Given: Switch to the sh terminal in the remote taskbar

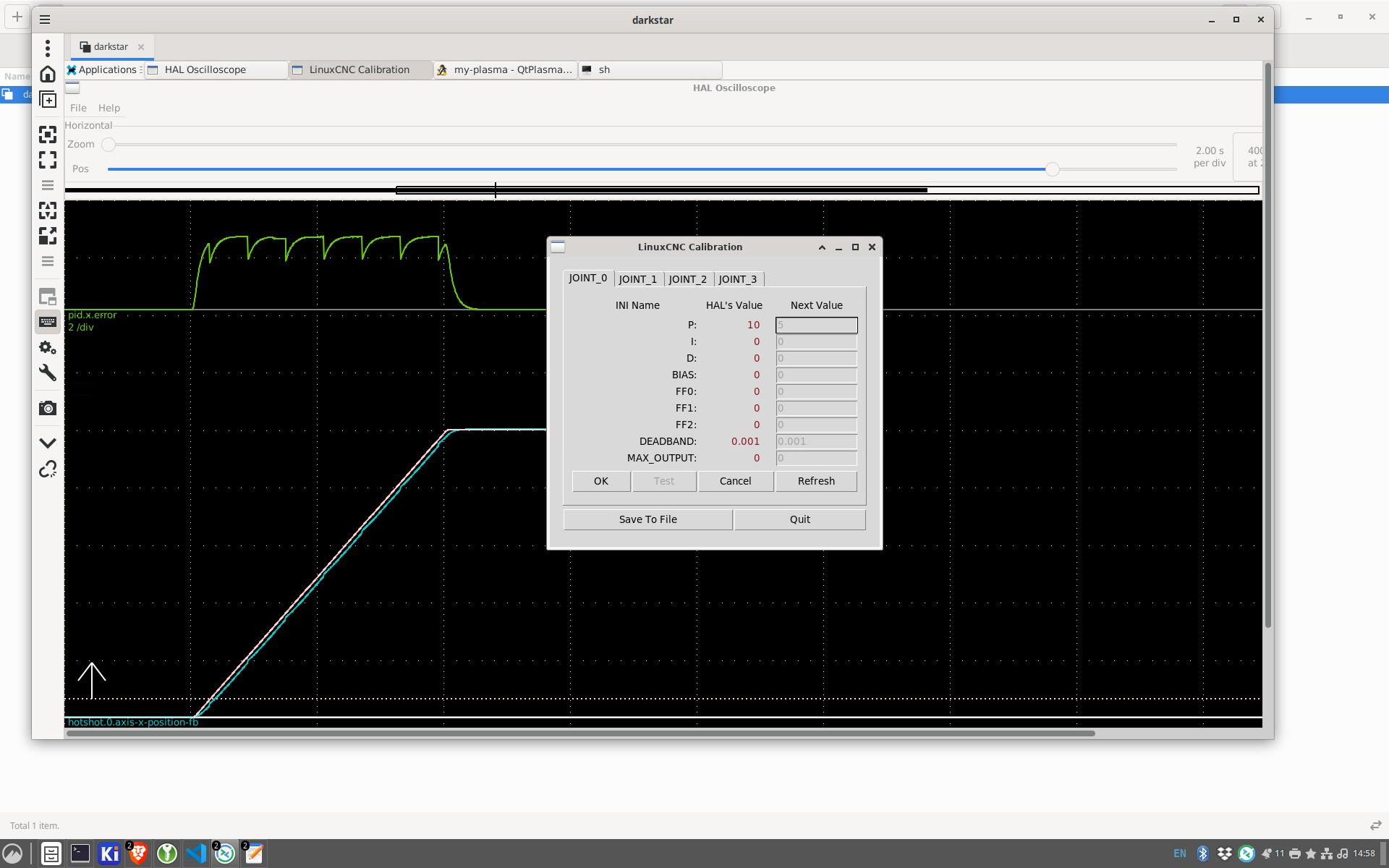Looking at the screenshot, I should [x=650, y=69].
